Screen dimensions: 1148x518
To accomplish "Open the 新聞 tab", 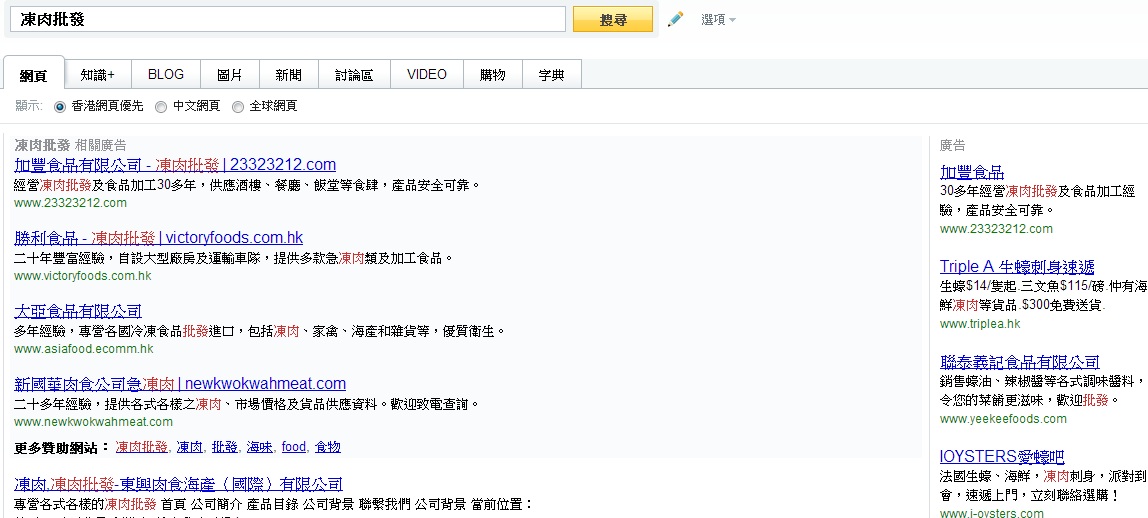I will 288,75.
